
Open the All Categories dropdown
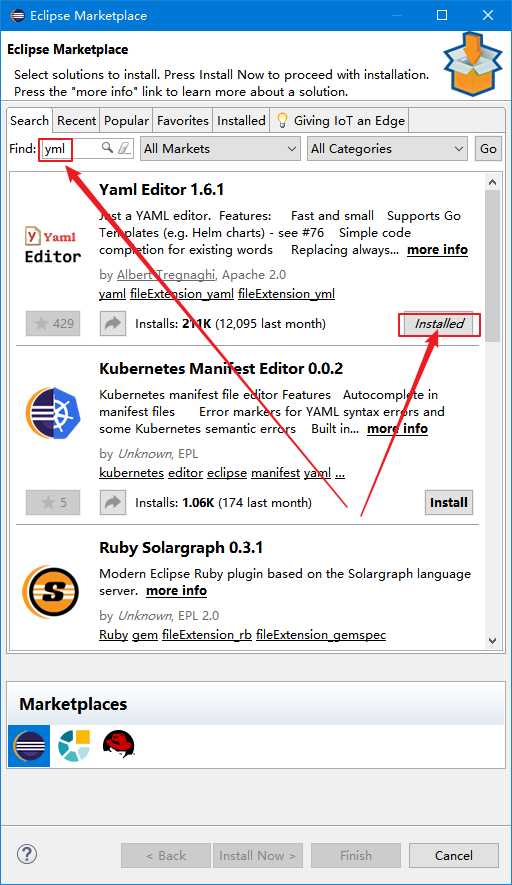click(x=387, y=149)
